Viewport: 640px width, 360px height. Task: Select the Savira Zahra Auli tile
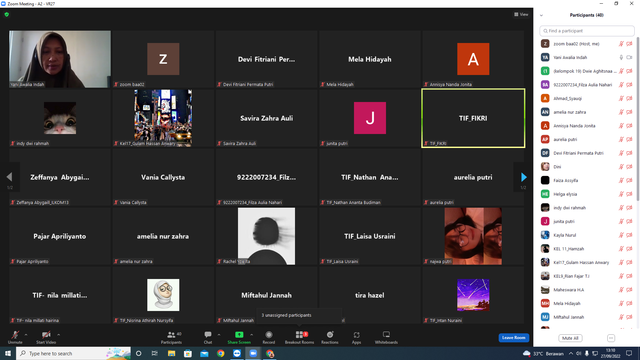click(267, 118)
